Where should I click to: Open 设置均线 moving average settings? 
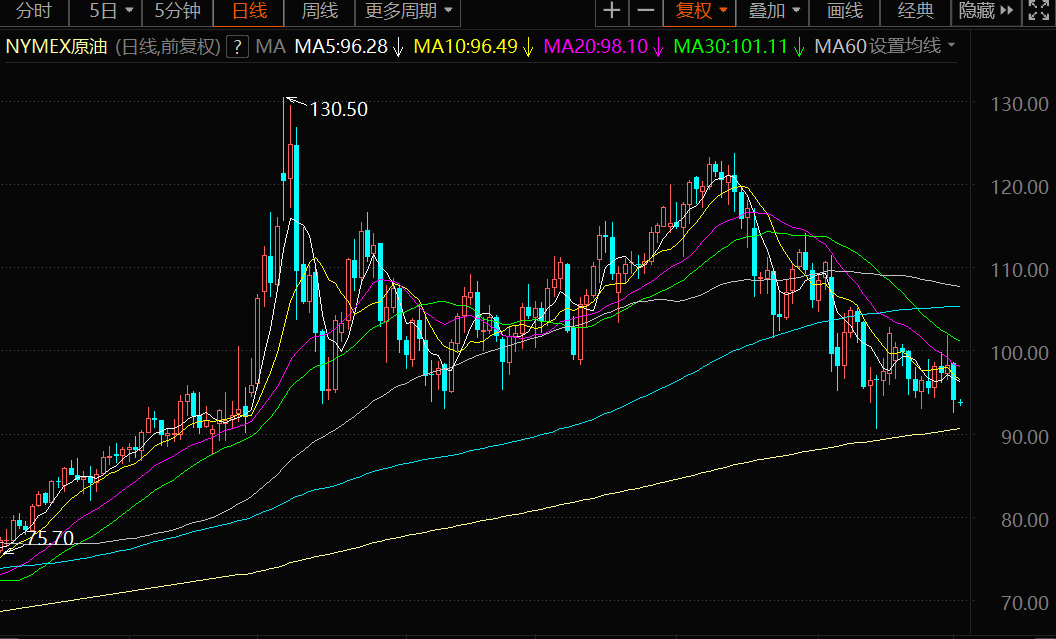(x=912, y=47)
